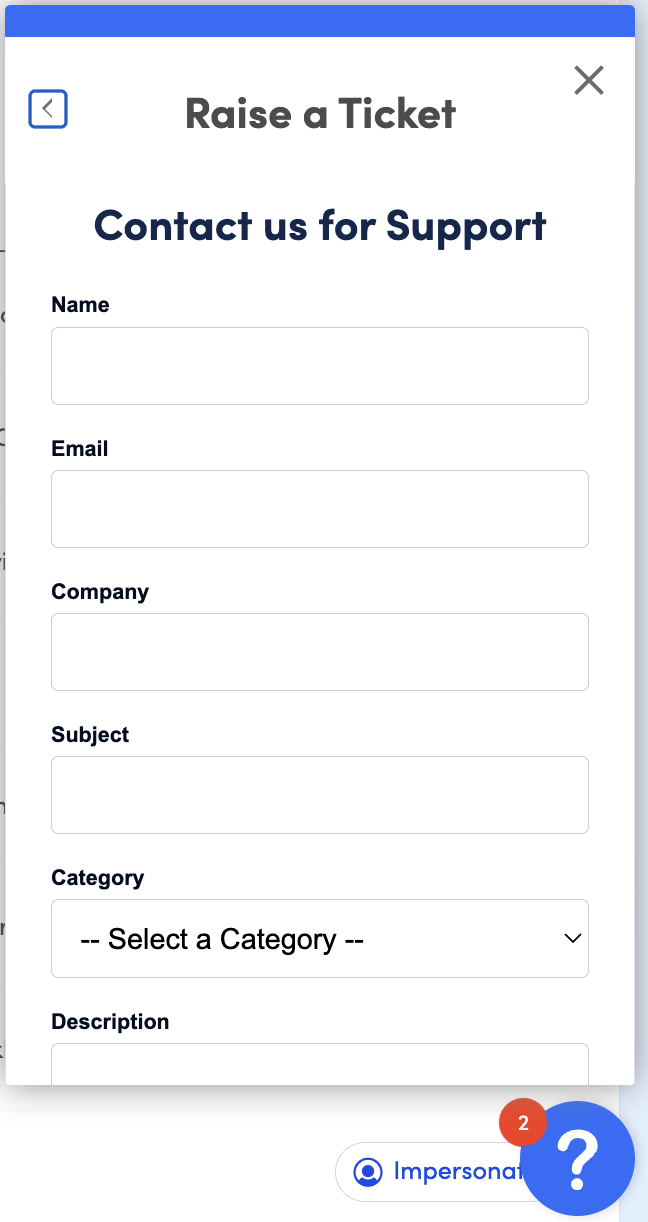
Task: Click the Name field label
Action: point(80,305)
